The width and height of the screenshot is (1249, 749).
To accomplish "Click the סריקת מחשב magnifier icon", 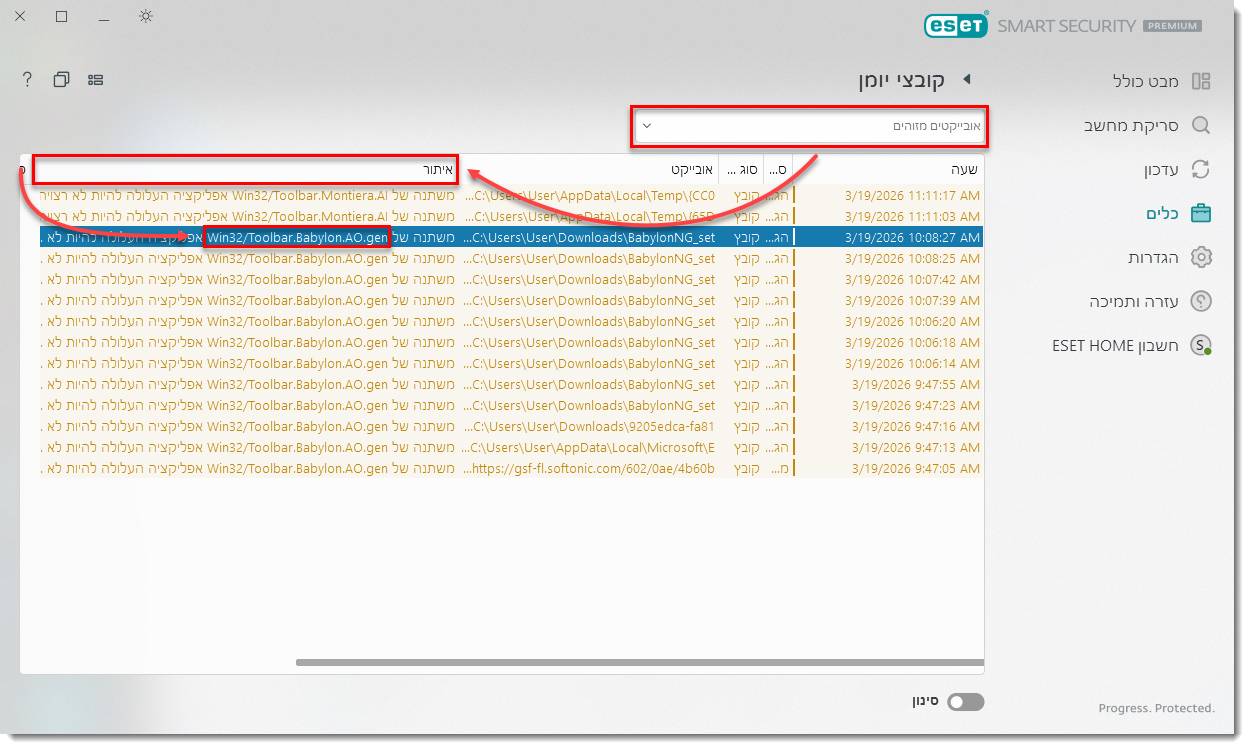I will click(1201, 125).
